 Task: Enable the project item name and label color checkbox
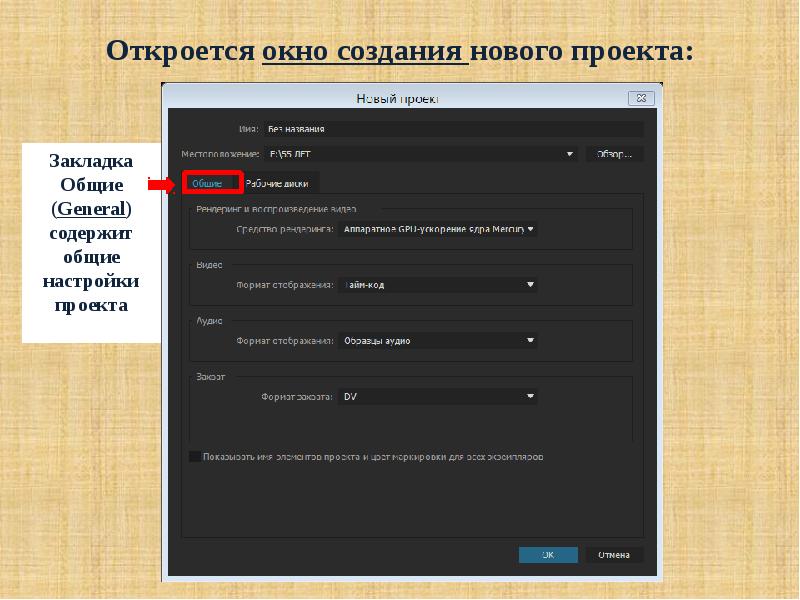tap(194, 456)
